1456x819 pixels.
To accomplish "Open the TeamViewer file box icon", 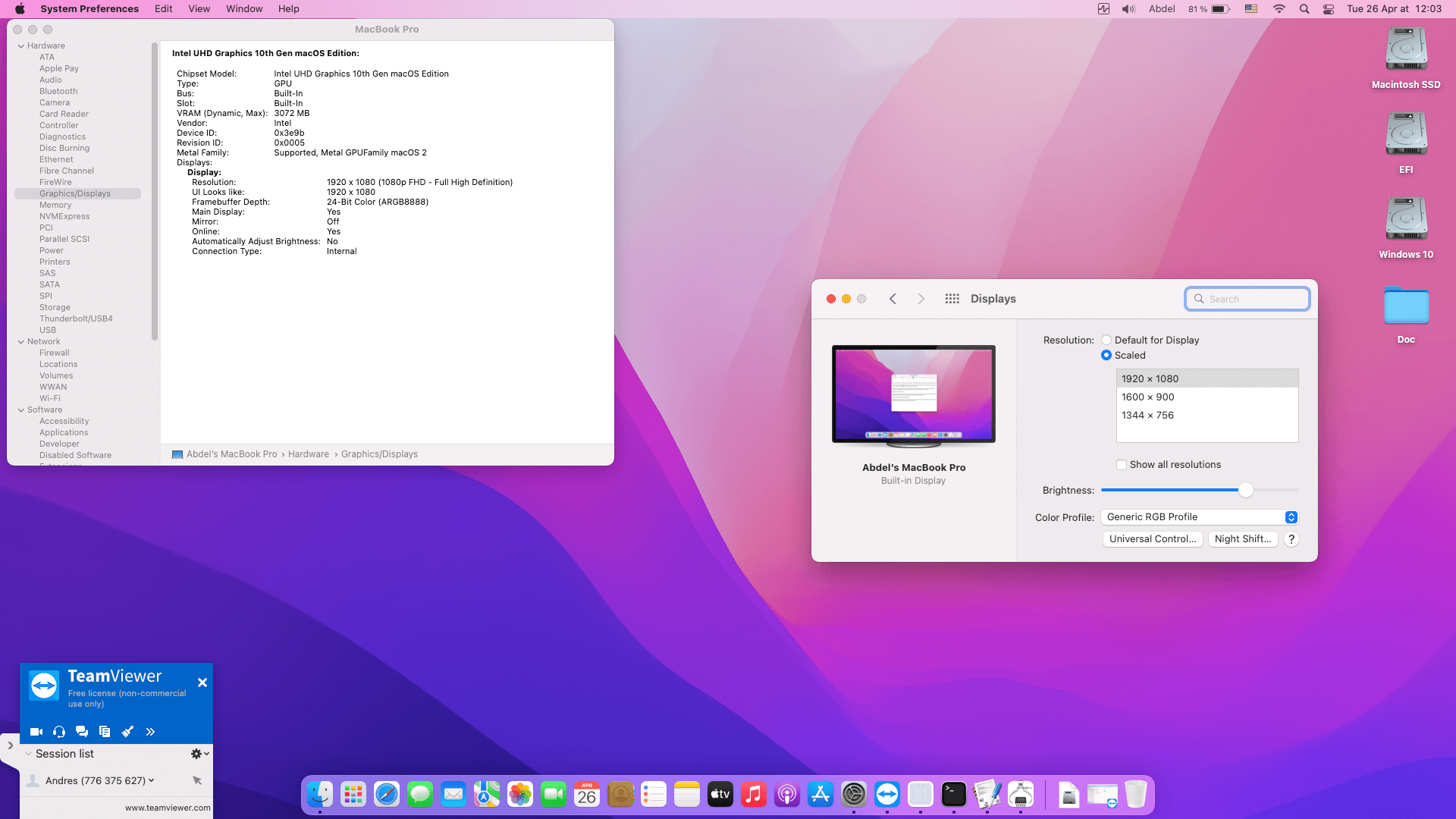I will pos(105,732).
